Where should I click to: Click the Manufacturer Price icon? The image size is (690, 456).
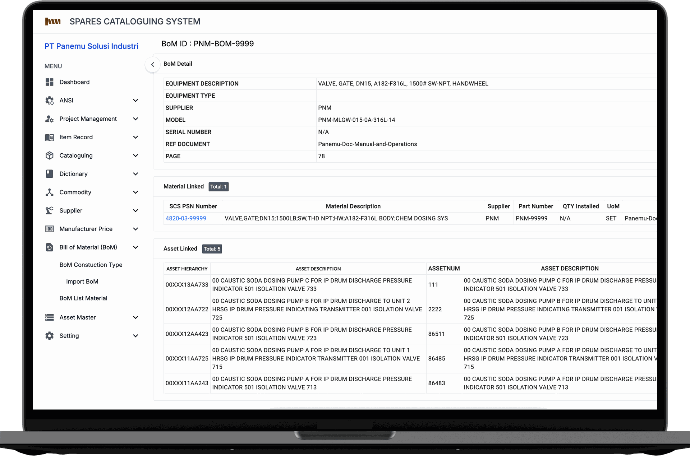(49, 229)
